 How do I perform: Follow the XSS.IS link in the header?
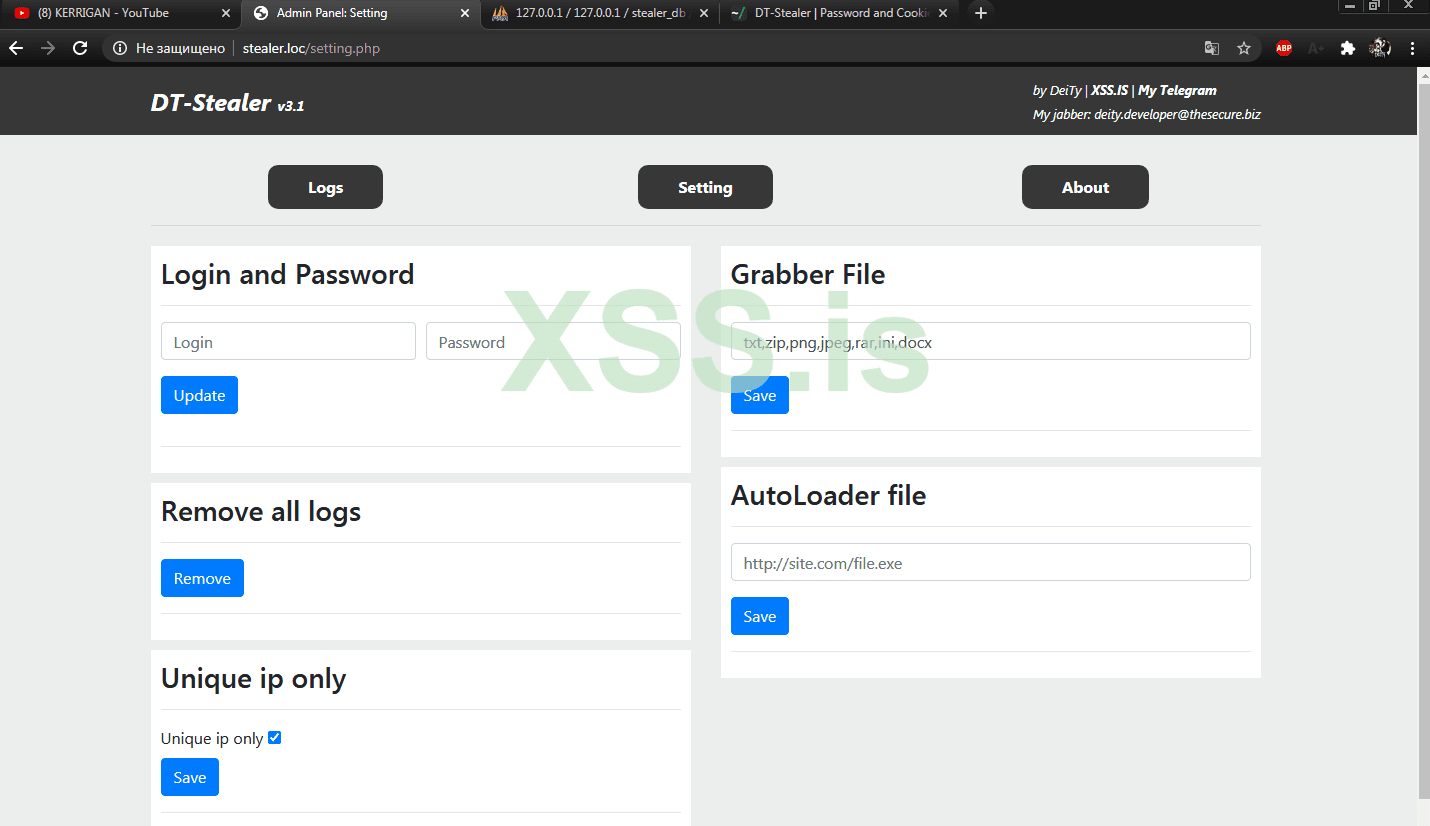coord(1110,90)
